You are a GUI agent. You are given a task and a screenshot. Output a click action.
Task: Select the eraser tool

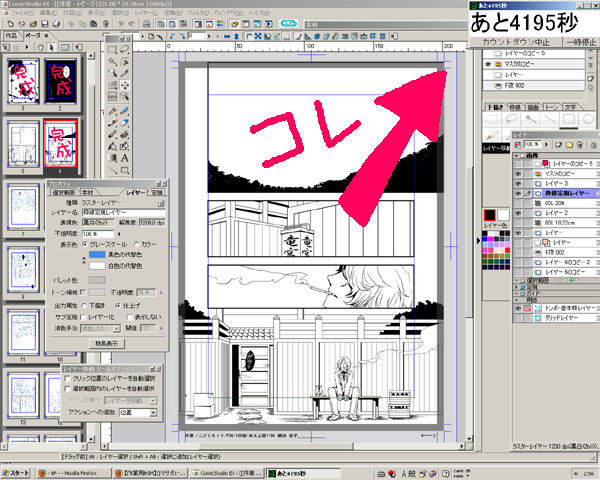click(x=124, y=123)
